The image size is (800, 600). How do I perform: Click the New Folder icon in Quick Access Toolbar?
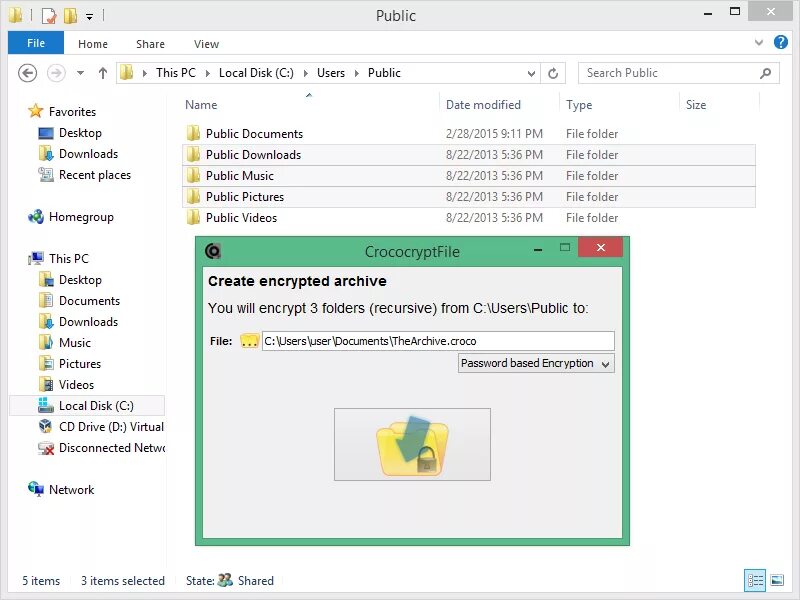tap(69, 15)
